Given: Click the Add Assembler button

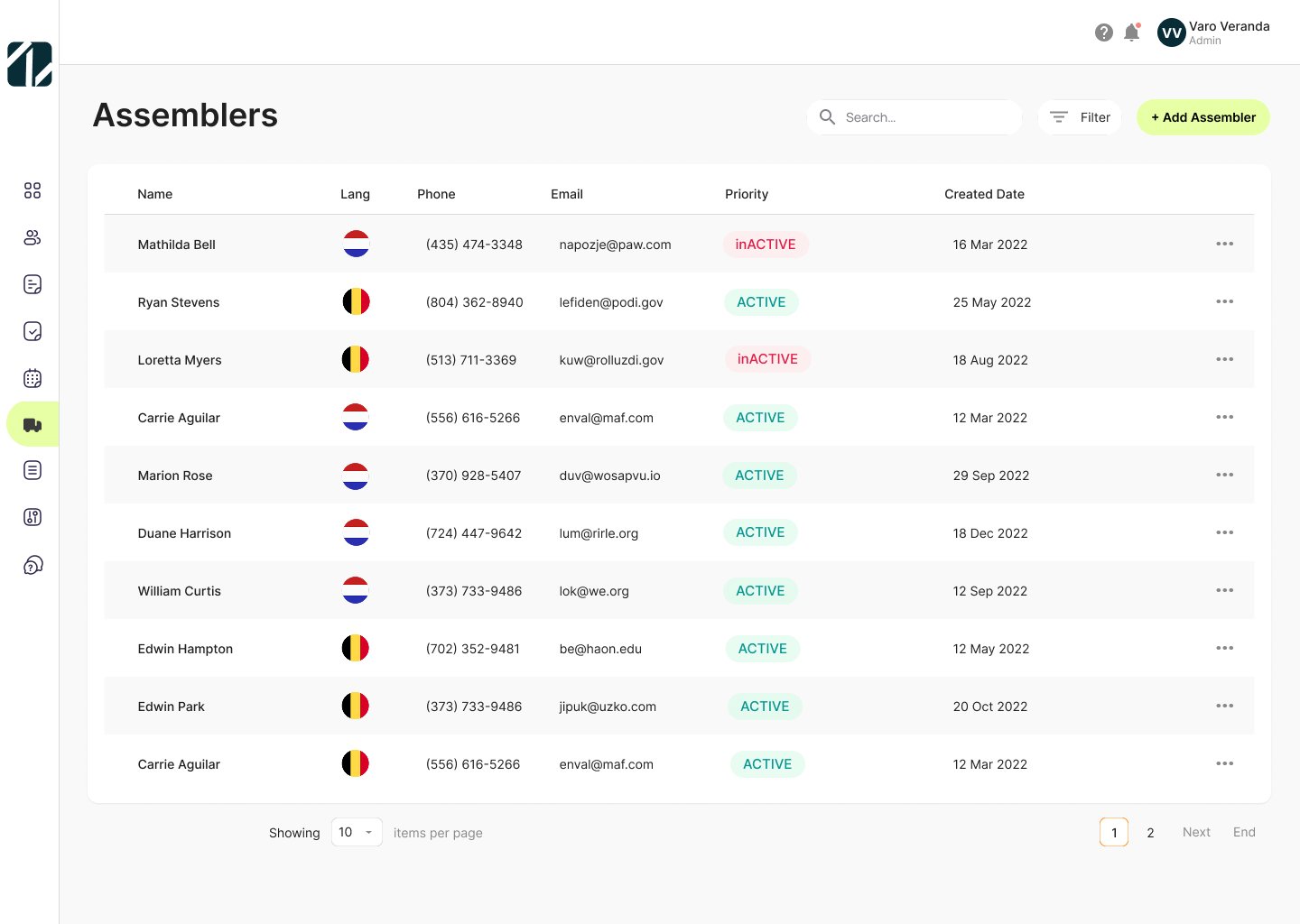Looking at the screenshot, I should coord(1202,117).
